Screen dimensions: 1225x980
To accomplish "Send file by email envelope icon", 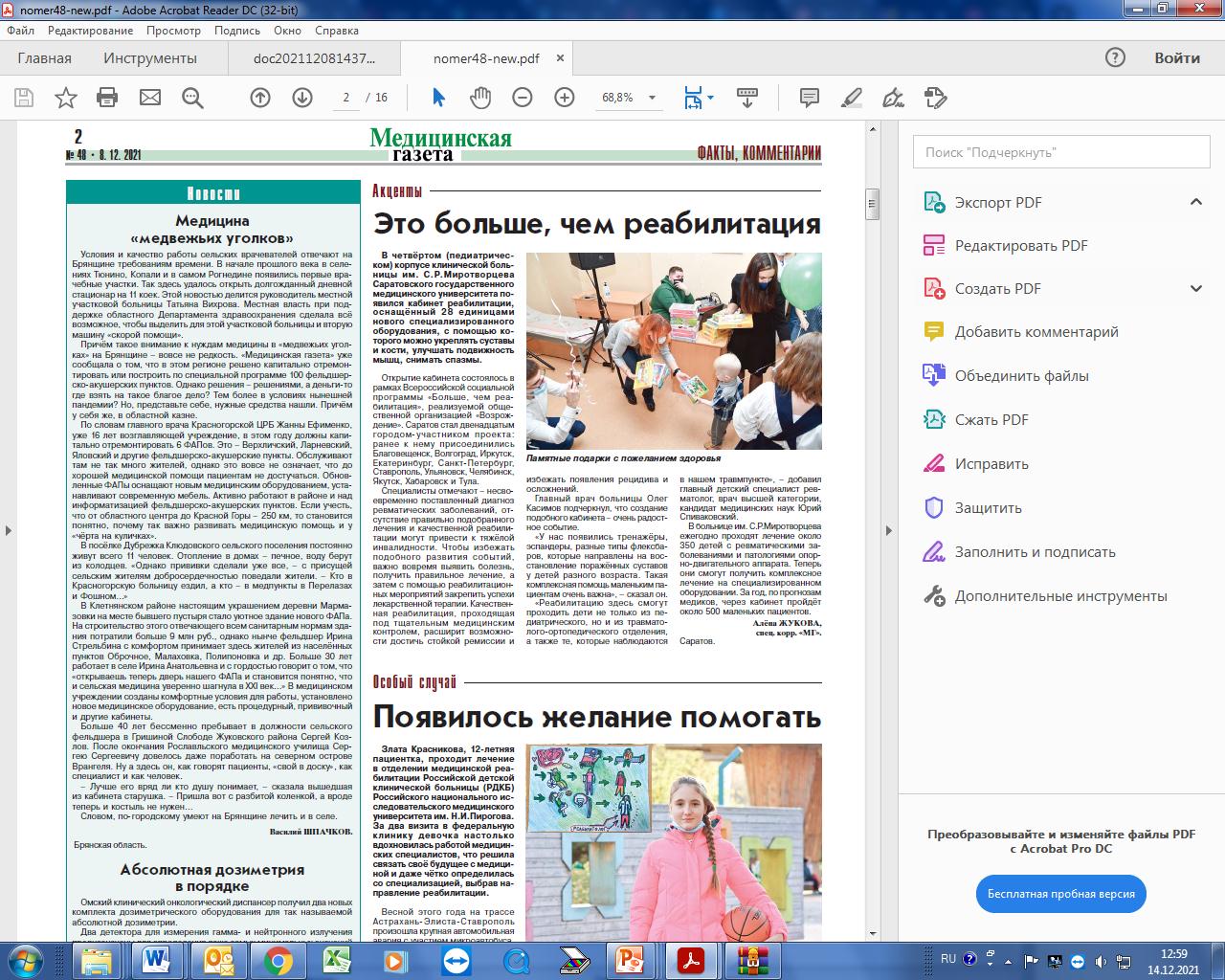I will tap(150, 98).
